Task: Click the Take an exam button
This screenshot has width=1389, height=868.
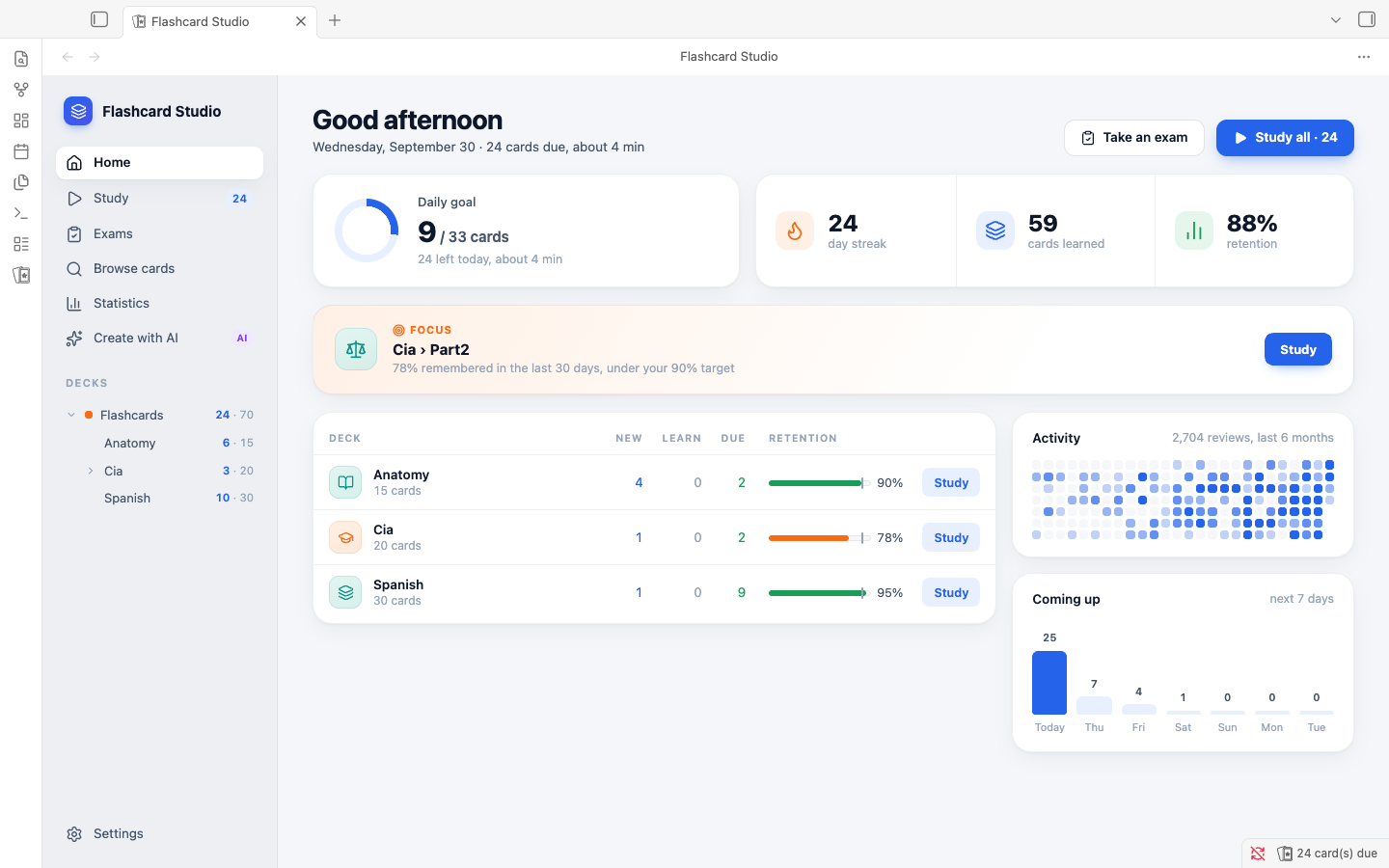Action: [1134, 138]
